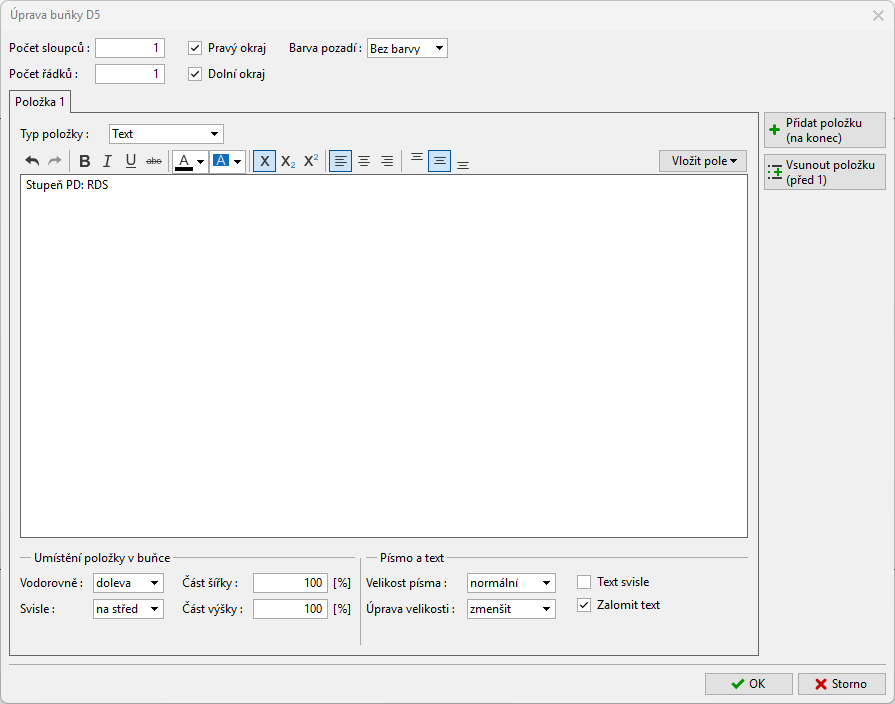The image size is (895, 704).
Task: Open the text highlight color picker
Action: coord(227,161)
